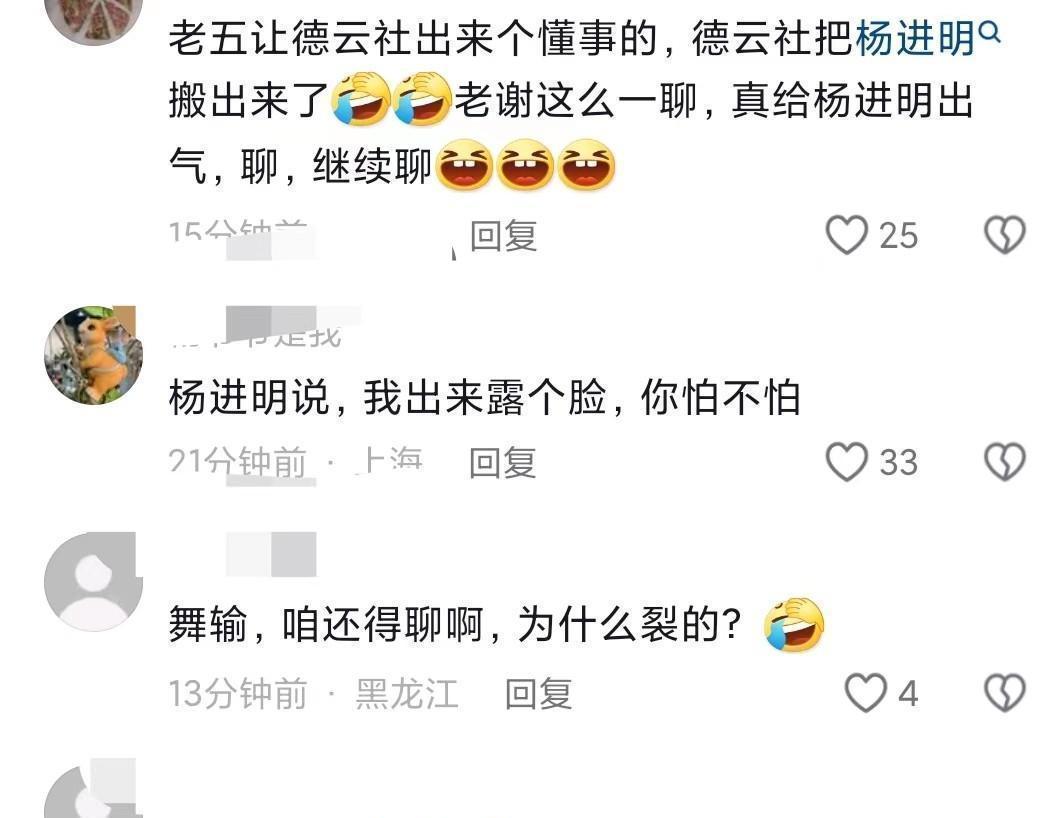Dislike the 黑龙江 comment with broken heart
Image resolution: width=1058 pixels, height=818 pixels.
coord(1005,693)
